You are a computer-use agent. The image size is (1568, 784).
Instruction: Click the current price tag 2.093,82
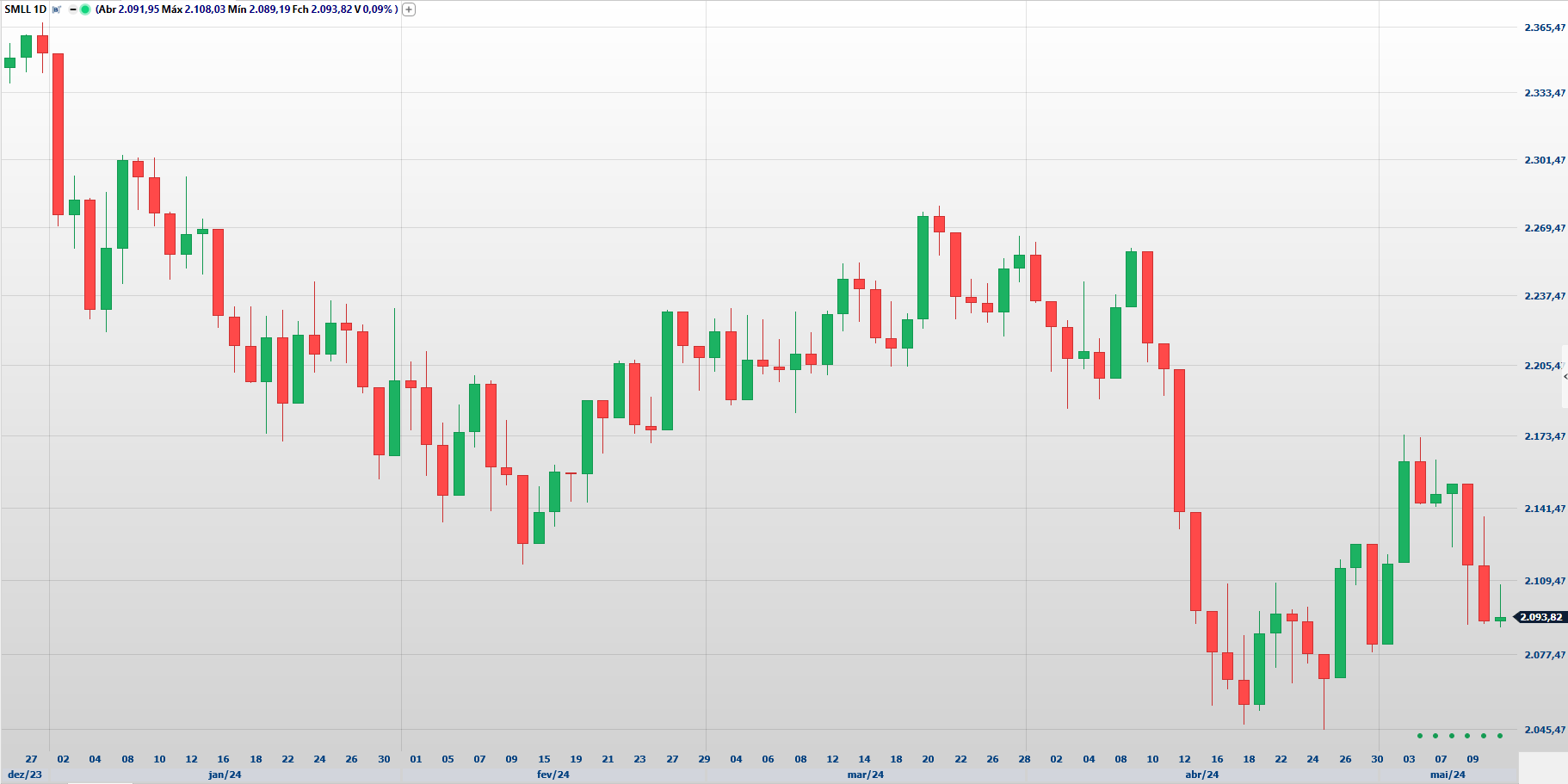[x=1540, y=617]
